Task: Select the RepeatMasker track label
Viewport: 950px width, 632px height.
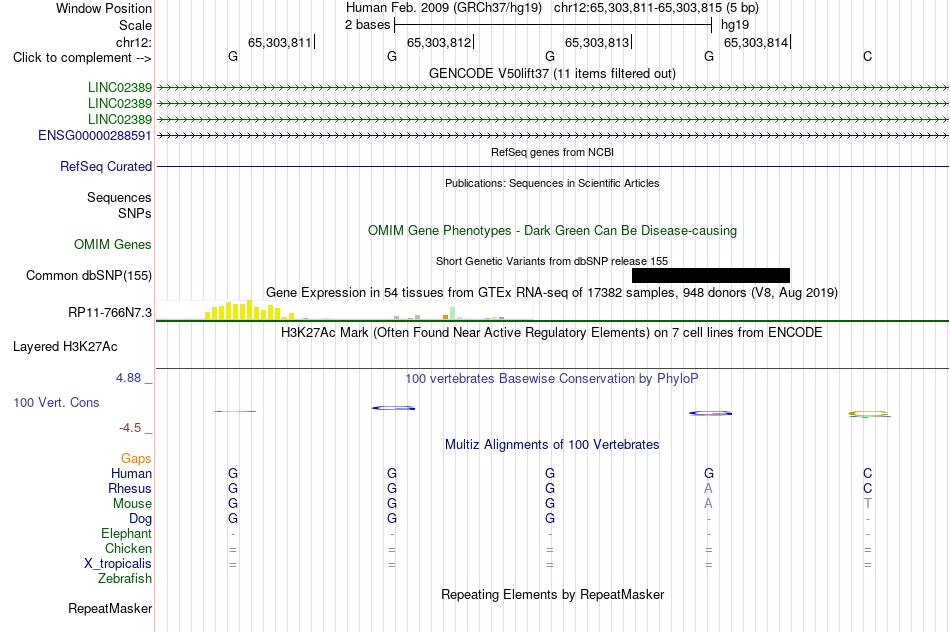Action: 110,608
